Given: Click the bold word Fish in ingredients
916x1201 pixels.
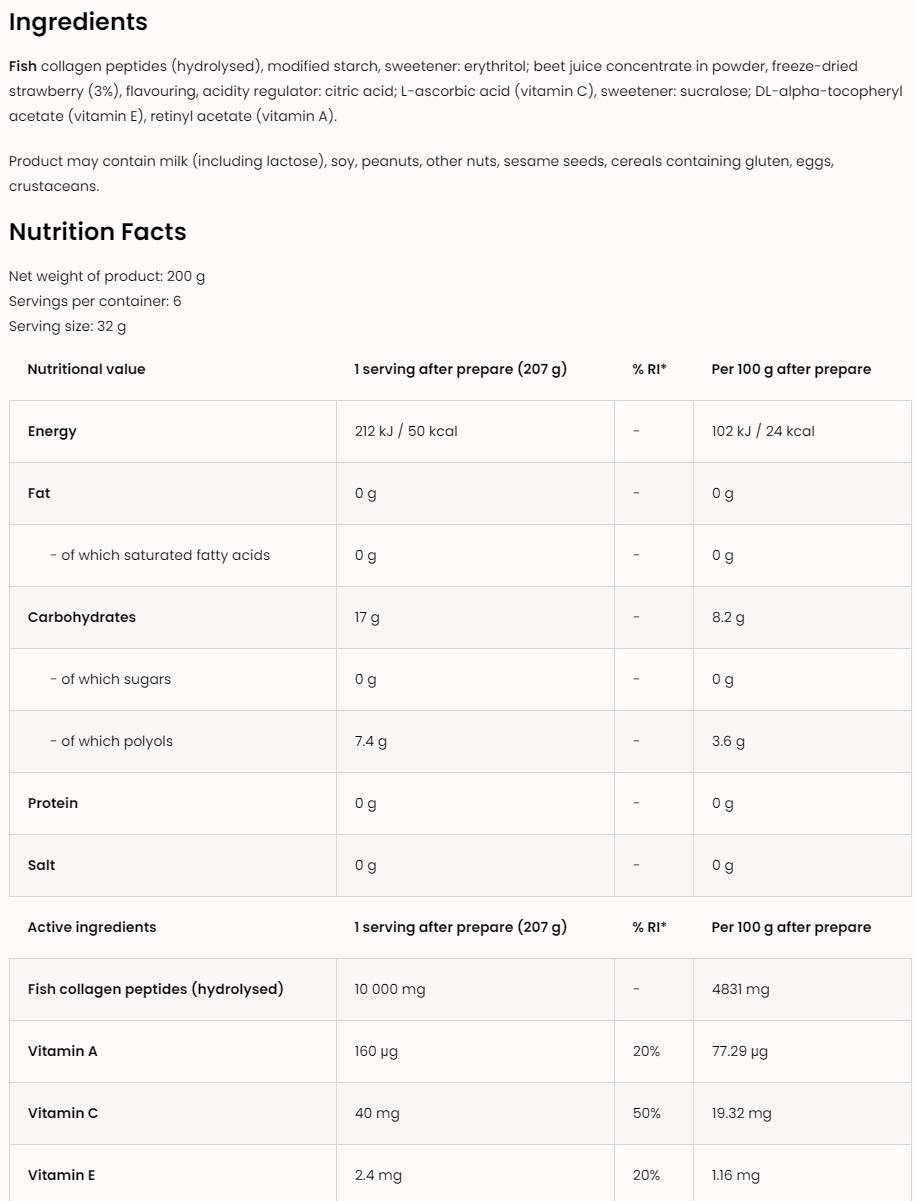Looking at the screenshot, I should pos(23,66).
